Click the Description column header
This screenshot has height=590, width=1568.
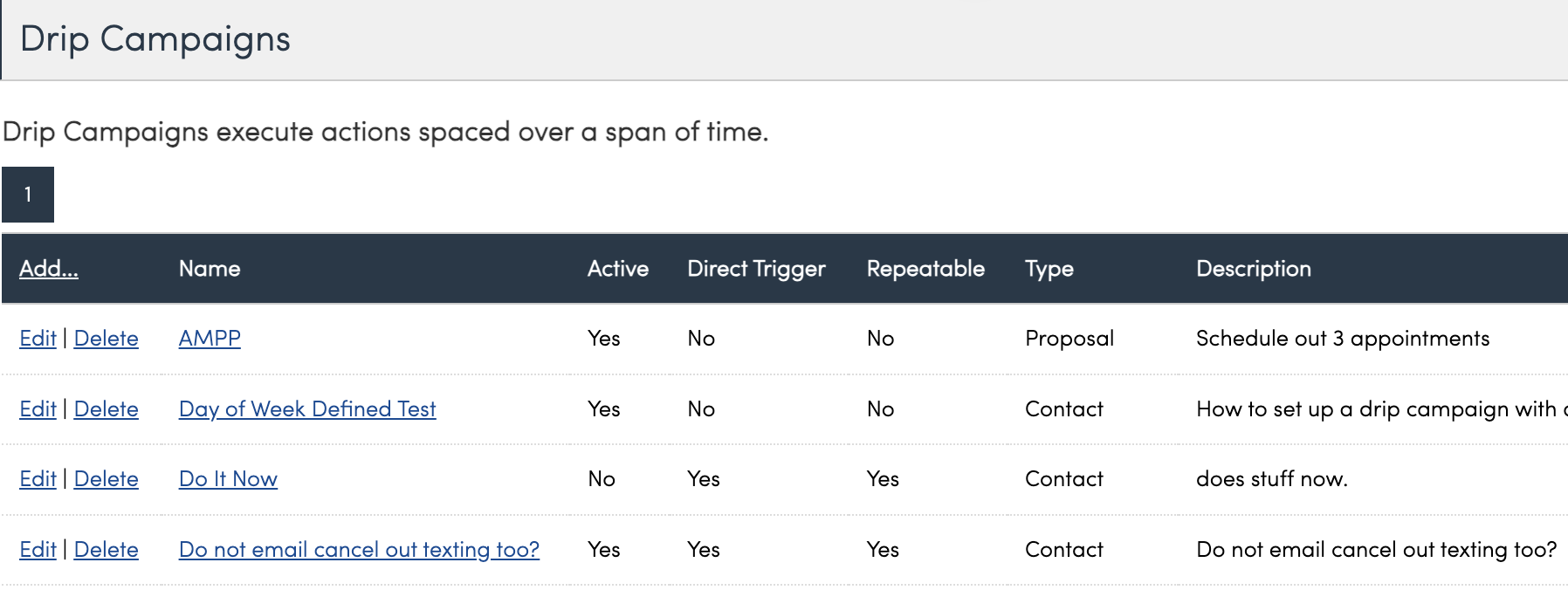pyautogui.click(x=1254, y=269)
